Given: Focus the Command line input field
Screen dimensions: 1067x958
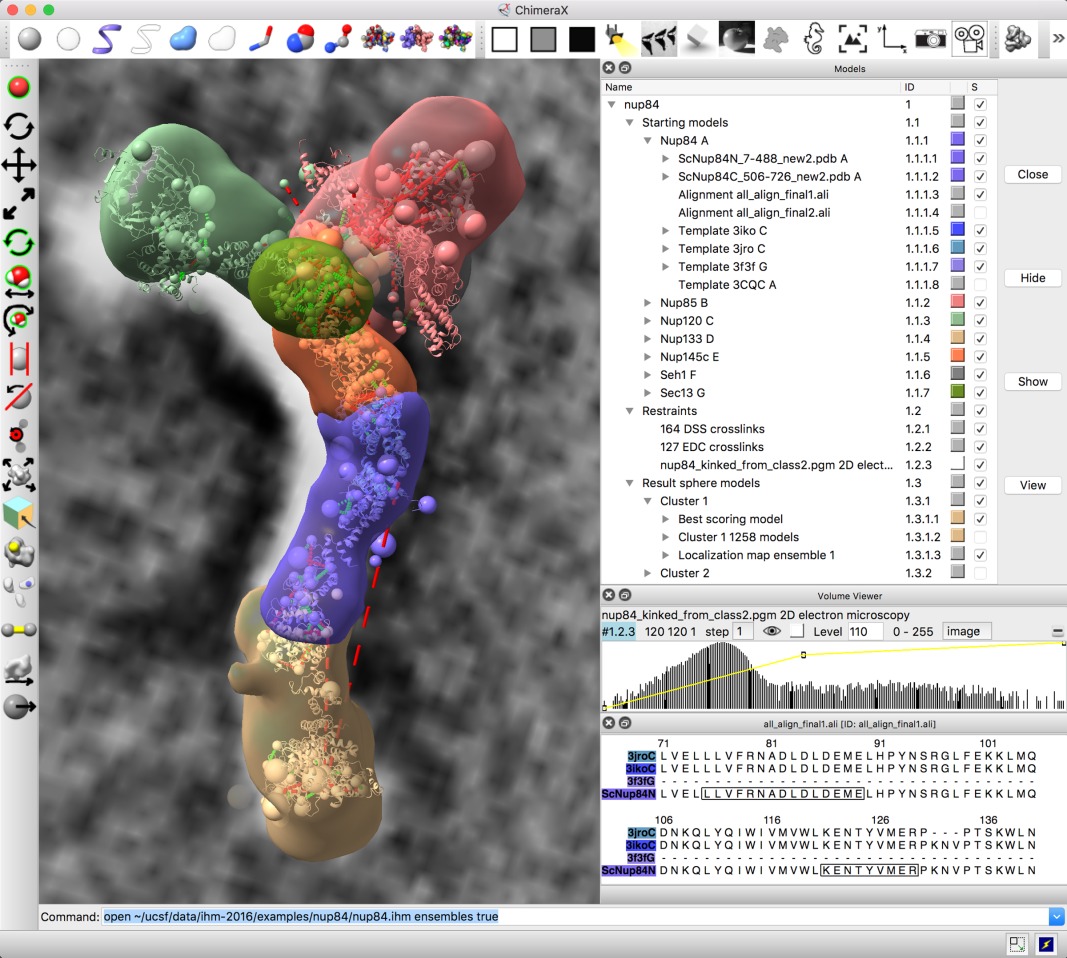Looking at the screenshot, I should coord(575,916).
